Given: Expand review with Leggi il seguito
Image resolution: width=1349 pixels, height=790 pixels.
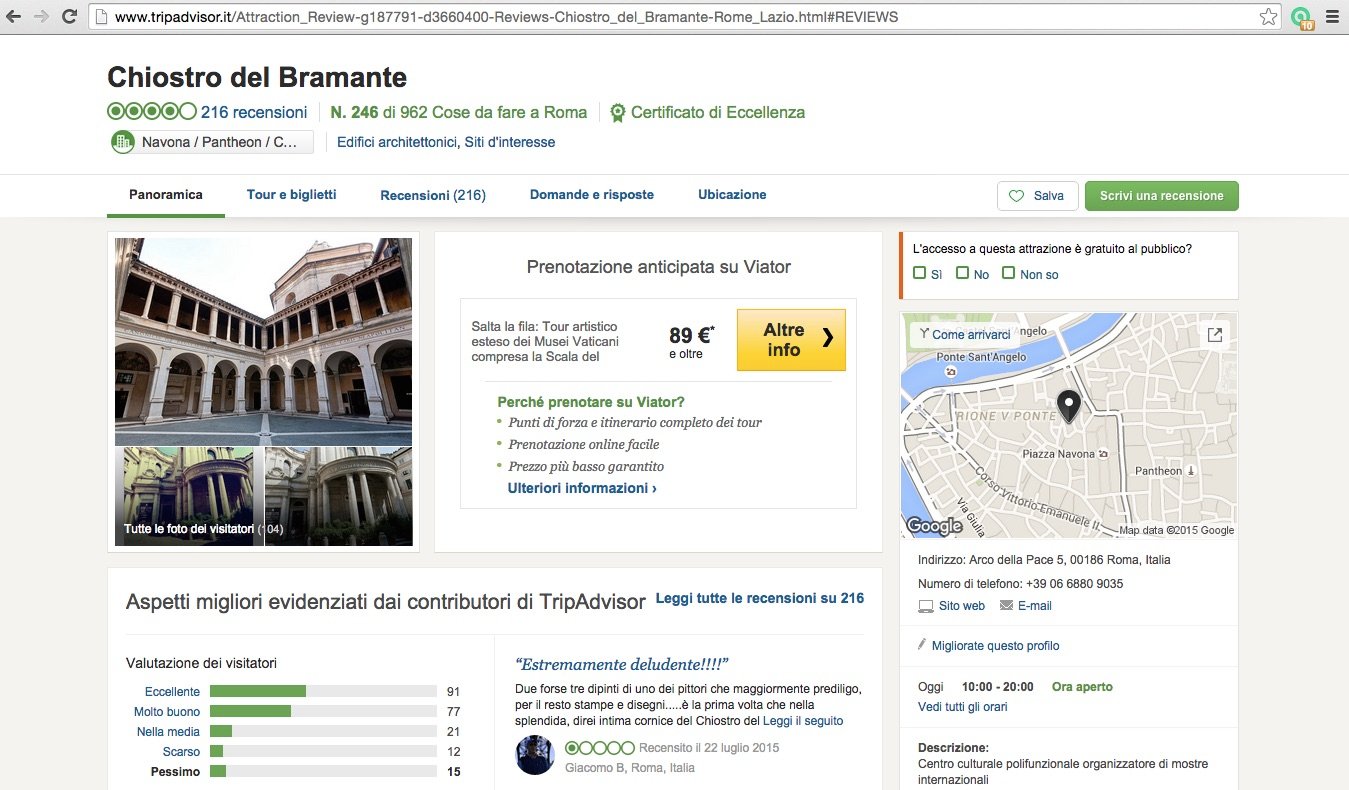Looking at the screenshot, I should coord(803,720).
